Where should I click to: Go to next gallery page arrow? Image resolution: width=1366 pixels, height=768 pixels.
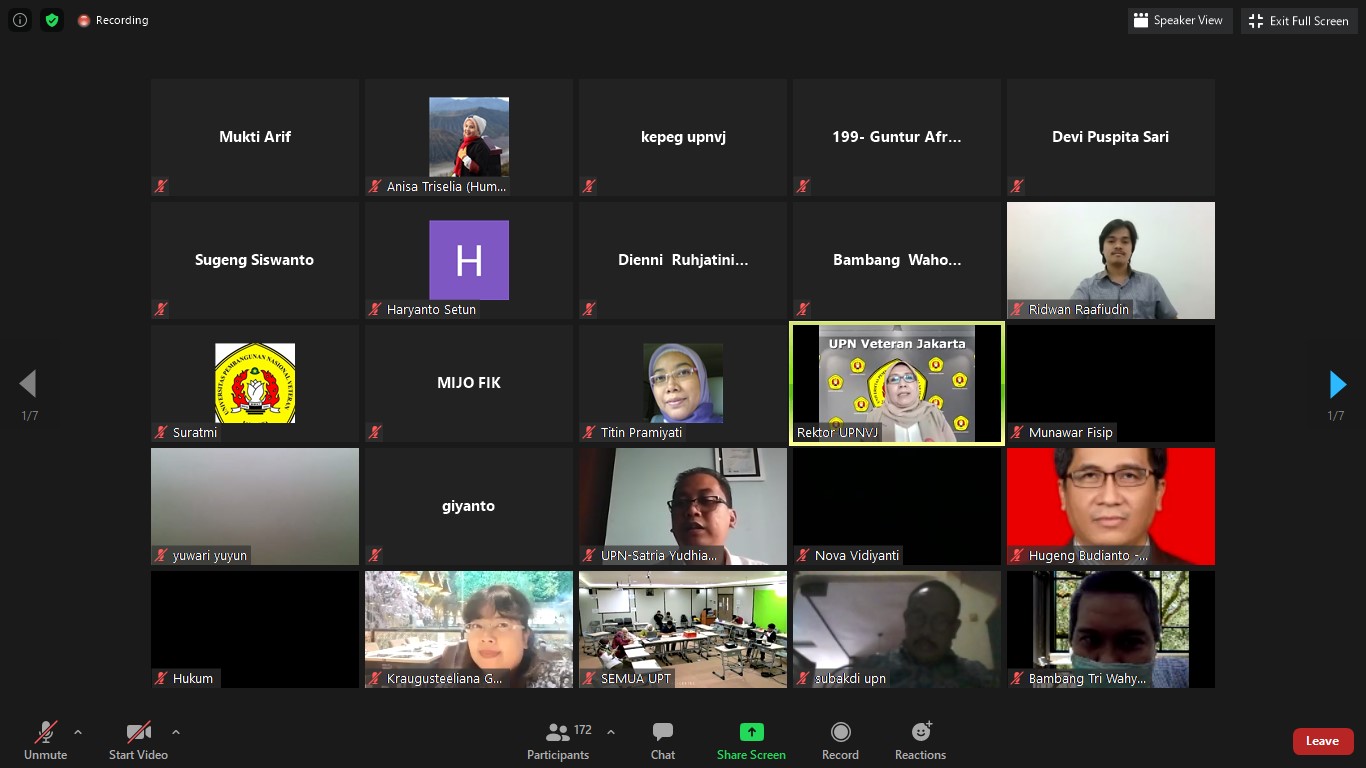(x=1337, y=384)
